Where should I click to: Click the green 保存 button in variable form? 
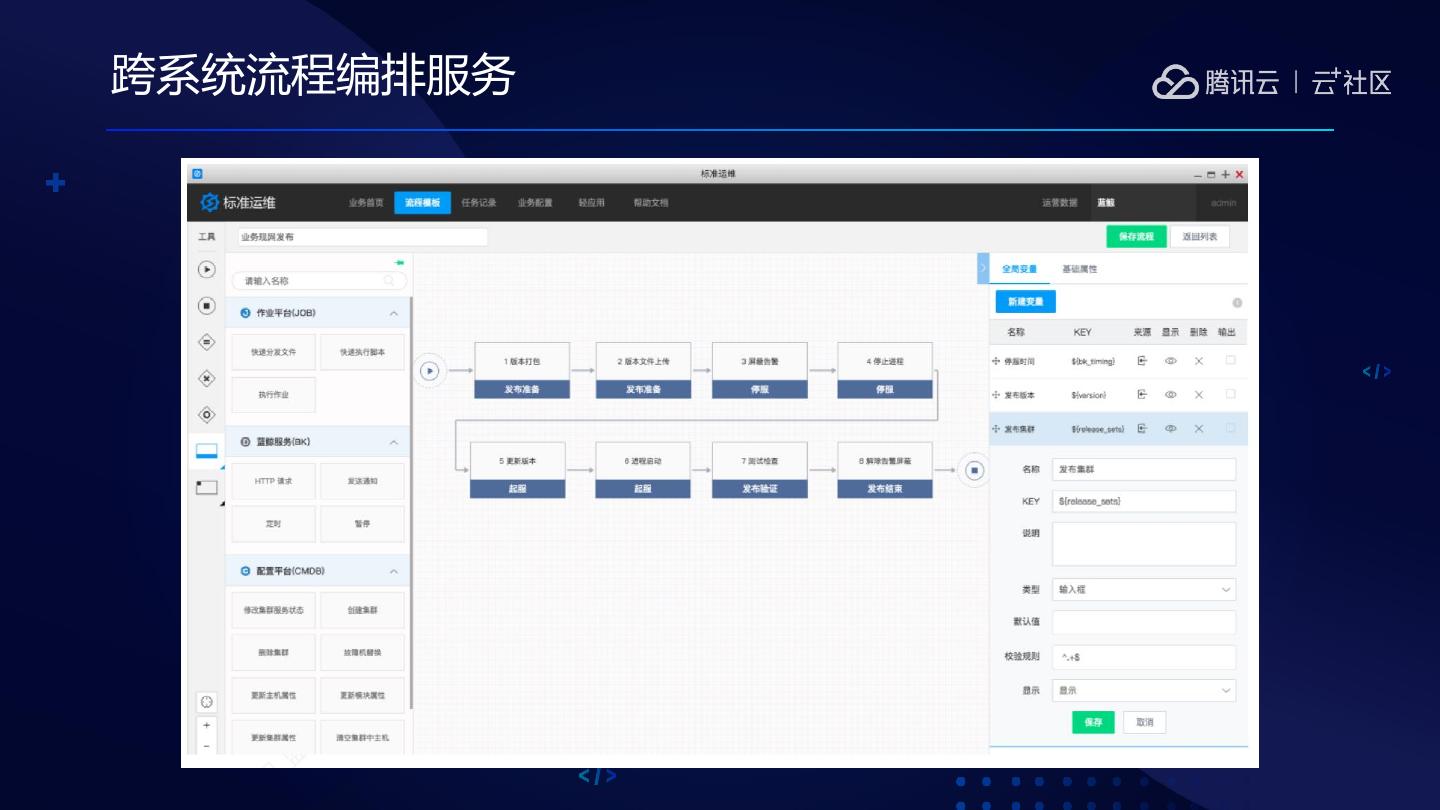1093,722
